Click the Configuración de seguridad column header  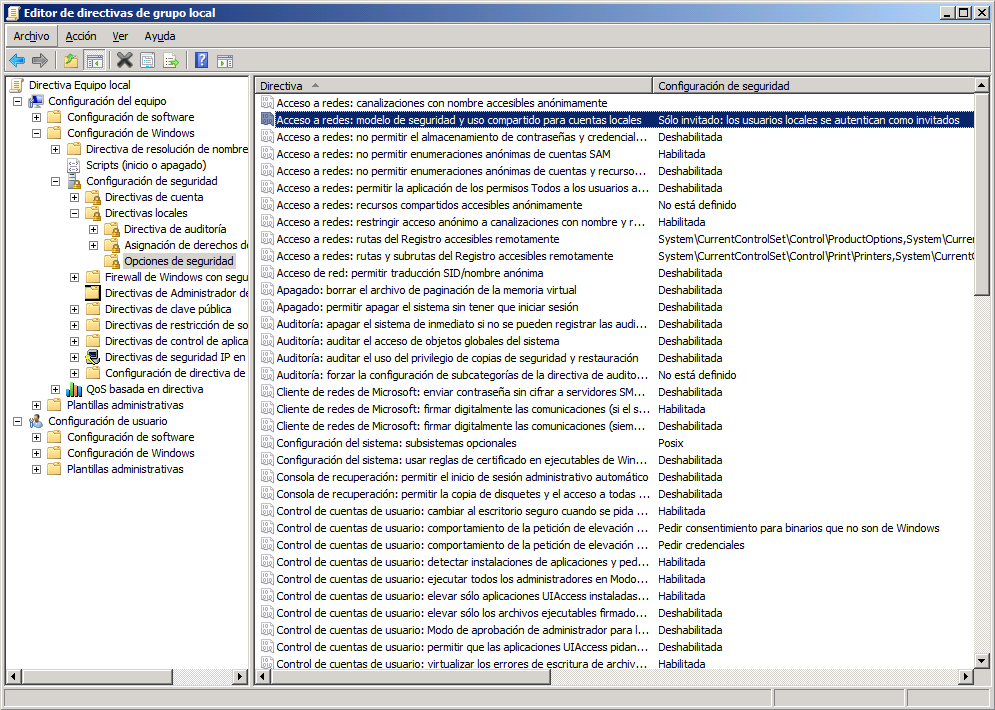[810, 86]
